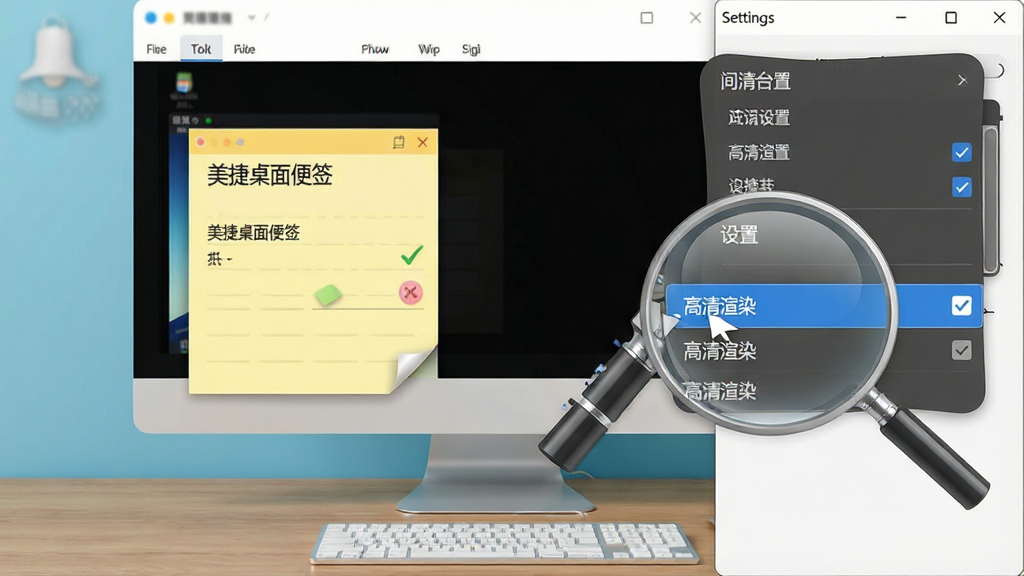Viewport: 1024px width, 576px height.
Task: Click the curled page corner of the sticky note
Action: coord(415,369)
